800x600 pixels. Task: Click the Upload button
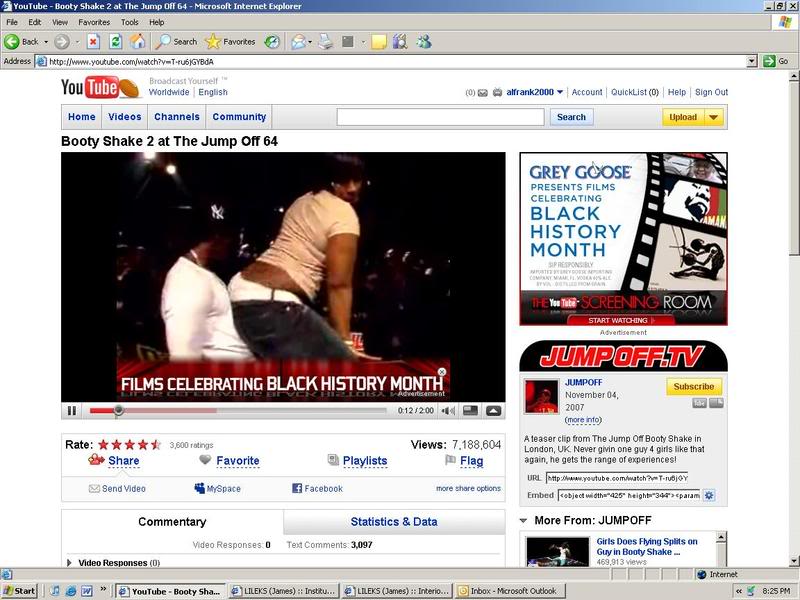[683, 117]
